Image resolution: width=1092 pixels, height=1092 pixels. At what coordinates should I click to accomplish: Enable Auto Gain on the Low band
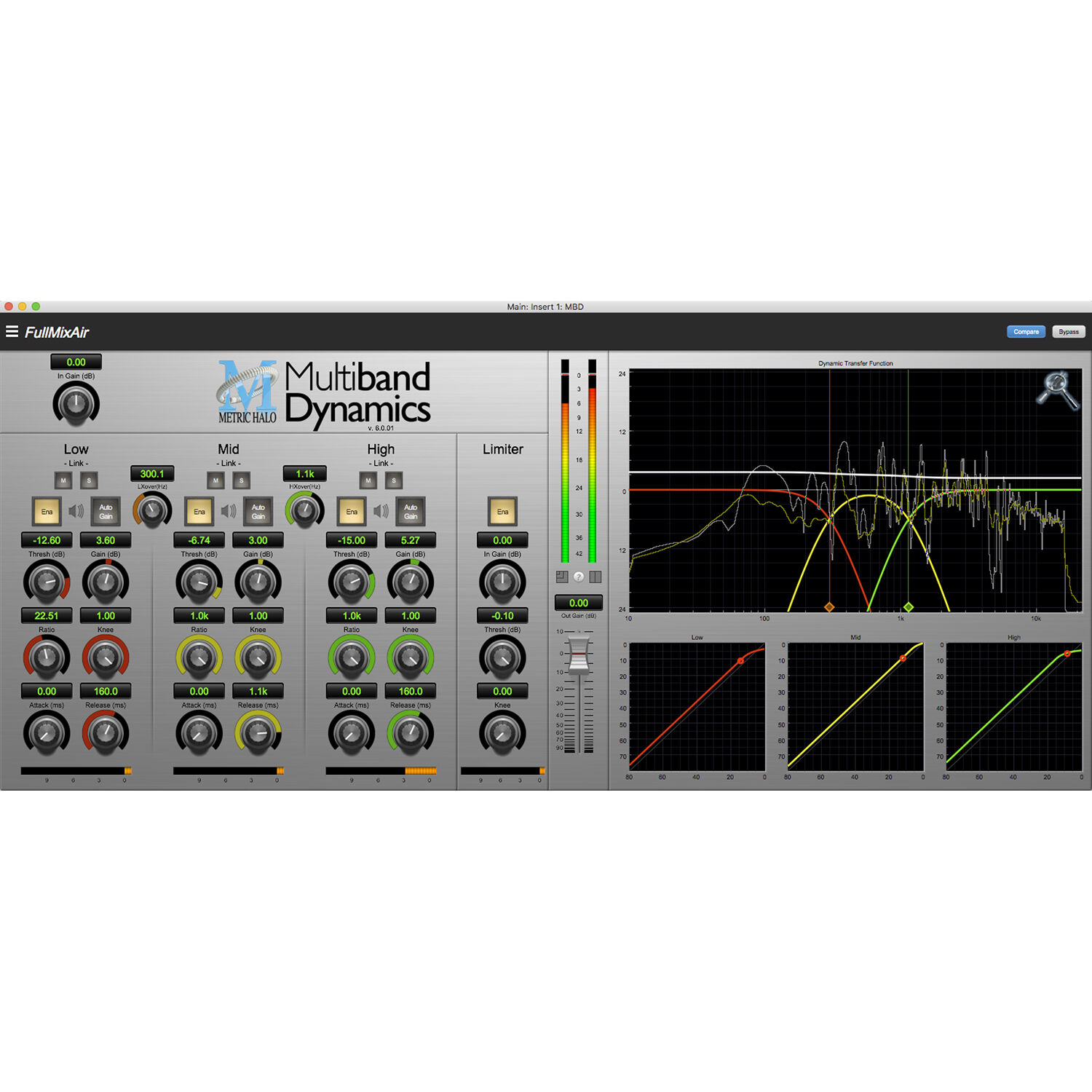(x=106, y=511)
